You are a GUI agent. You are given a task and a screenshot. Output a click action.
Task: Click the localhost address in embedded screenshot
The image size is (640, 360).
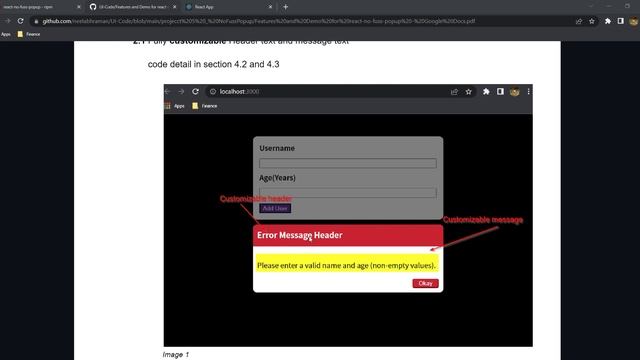(x=239, y=92)
